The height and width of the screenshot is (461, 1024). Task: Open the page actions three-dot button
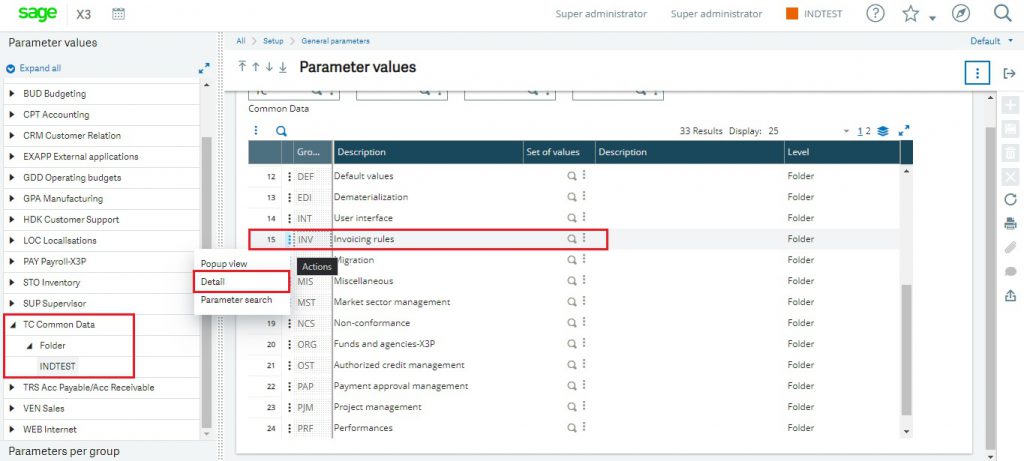977,73
